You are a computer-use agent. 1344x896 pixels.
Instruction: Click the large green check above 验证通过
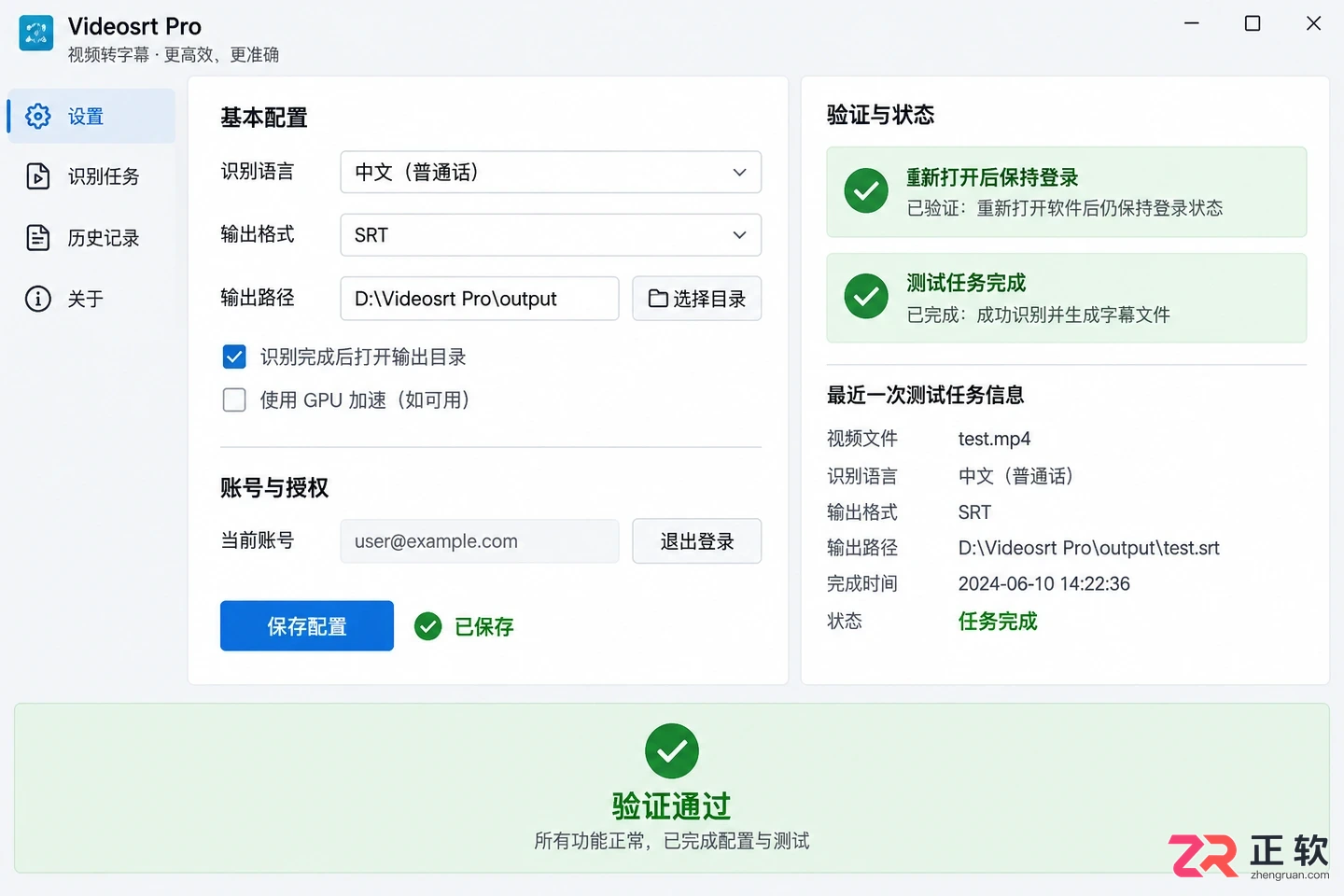click(x=672, y=751)
